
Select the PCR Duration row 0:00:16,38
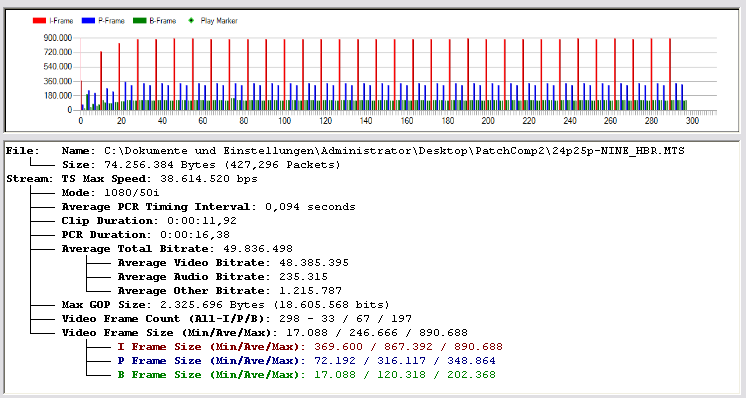coord(146,235)
